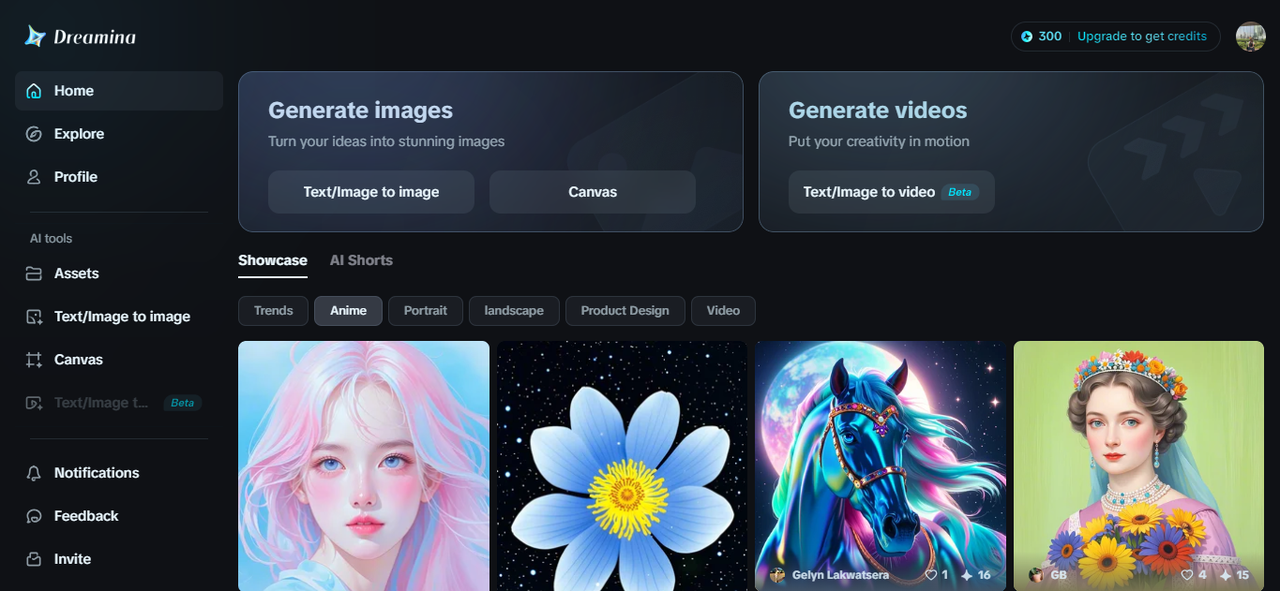Click the sidebar Text/Image to image icon
The image size is (1280, 591).
(x=34, y=316)
